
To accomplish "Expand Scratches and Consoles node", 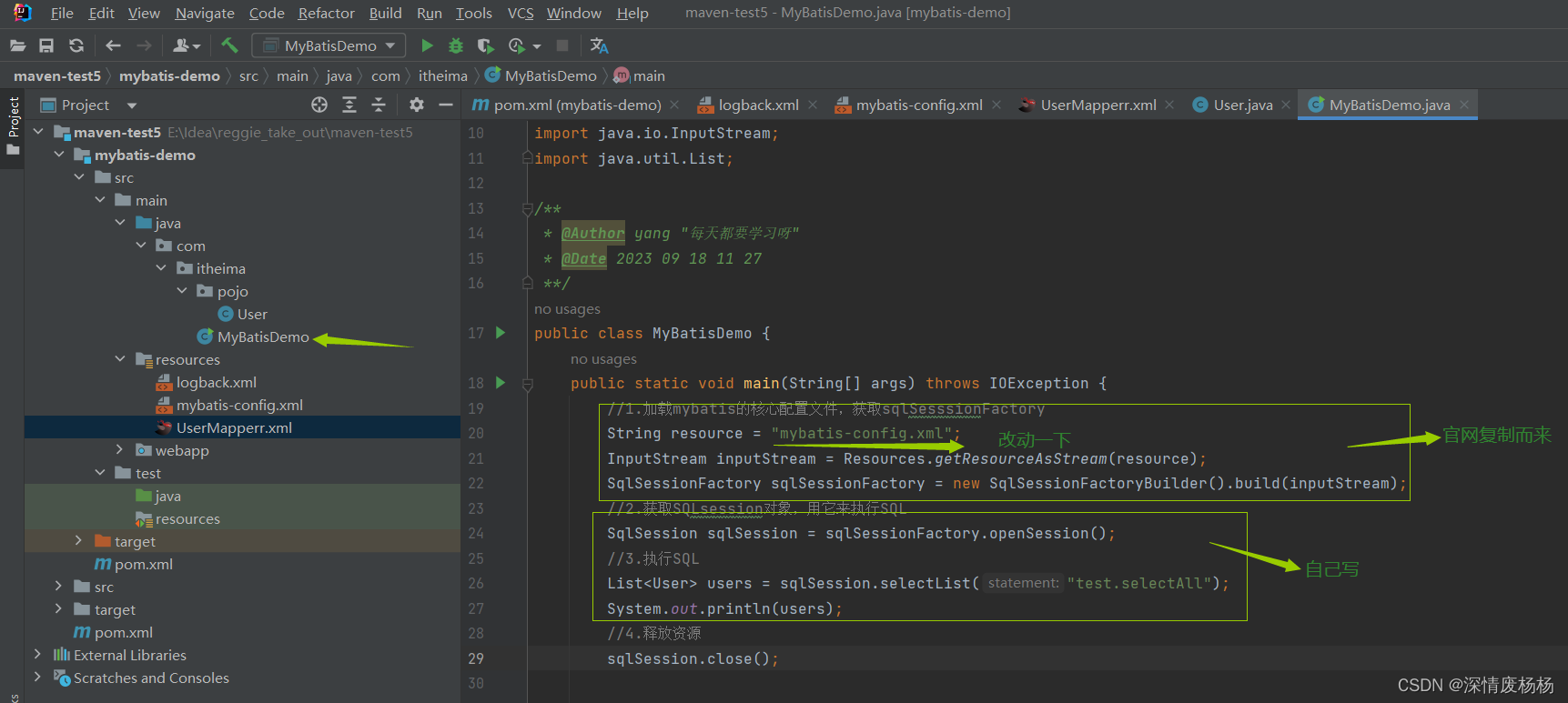I will [x=37, y=678].
